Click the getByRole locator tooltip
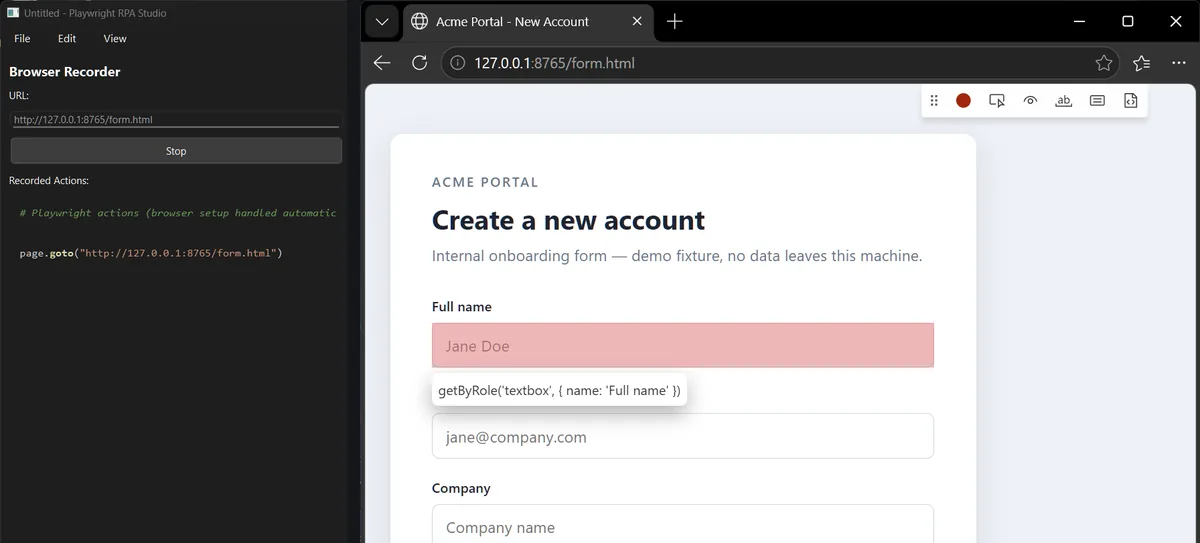The height and width of the screenshot is (543, 1200). [x=560, y=391]
